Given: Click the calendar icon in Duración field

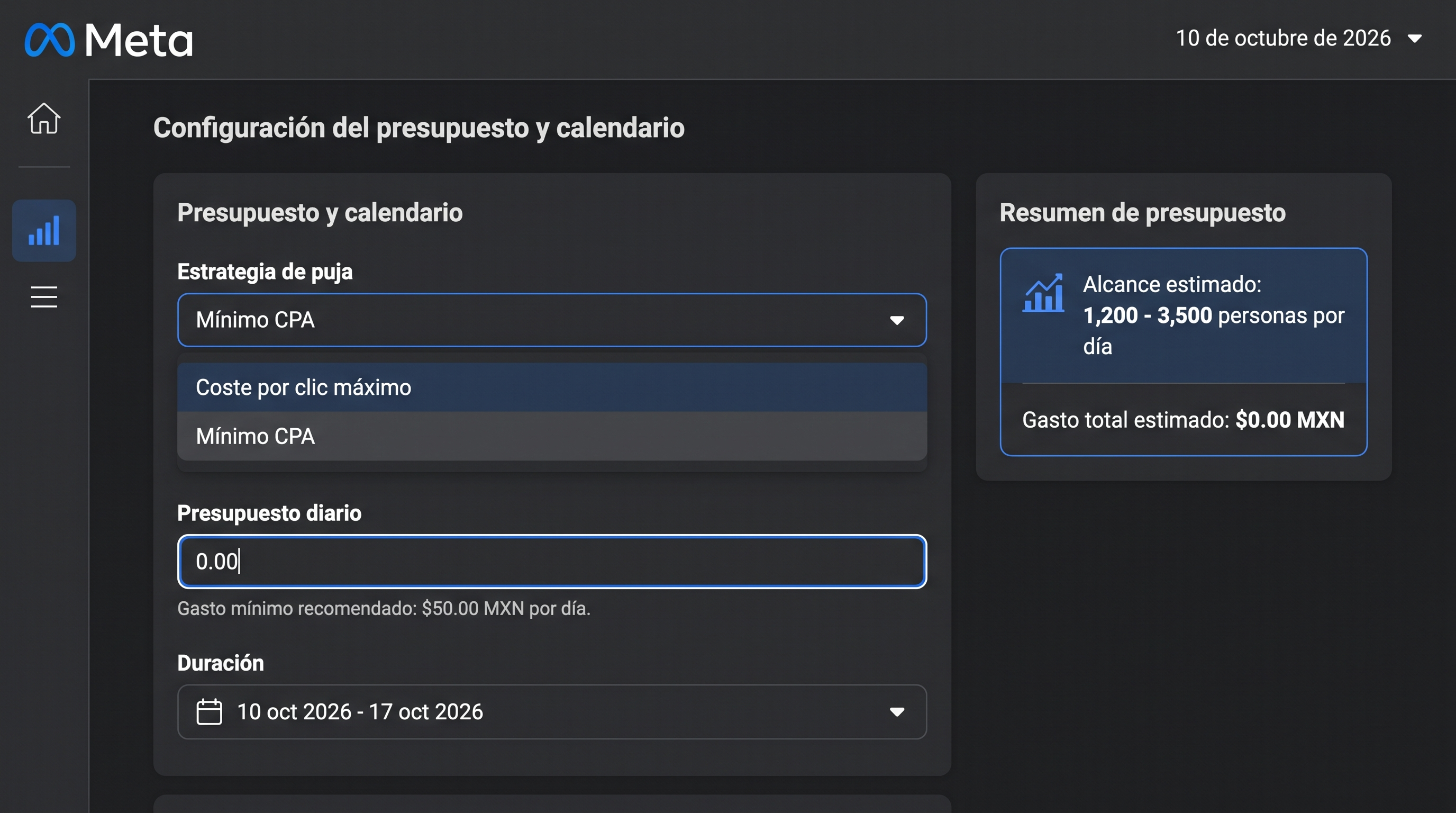Looking at the screenshot, I should pos(209,712).
